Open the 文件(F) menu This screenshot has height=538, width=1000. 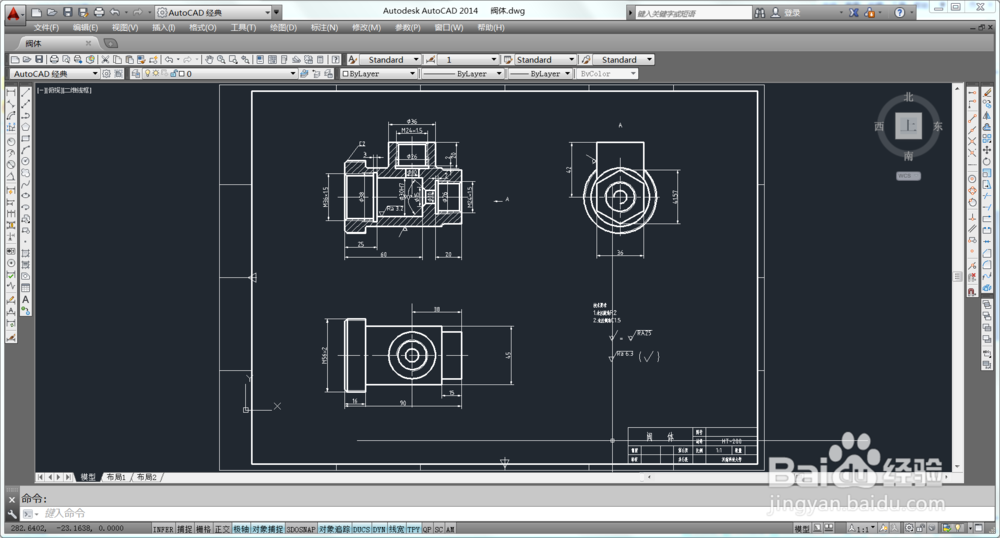[46, 27]
